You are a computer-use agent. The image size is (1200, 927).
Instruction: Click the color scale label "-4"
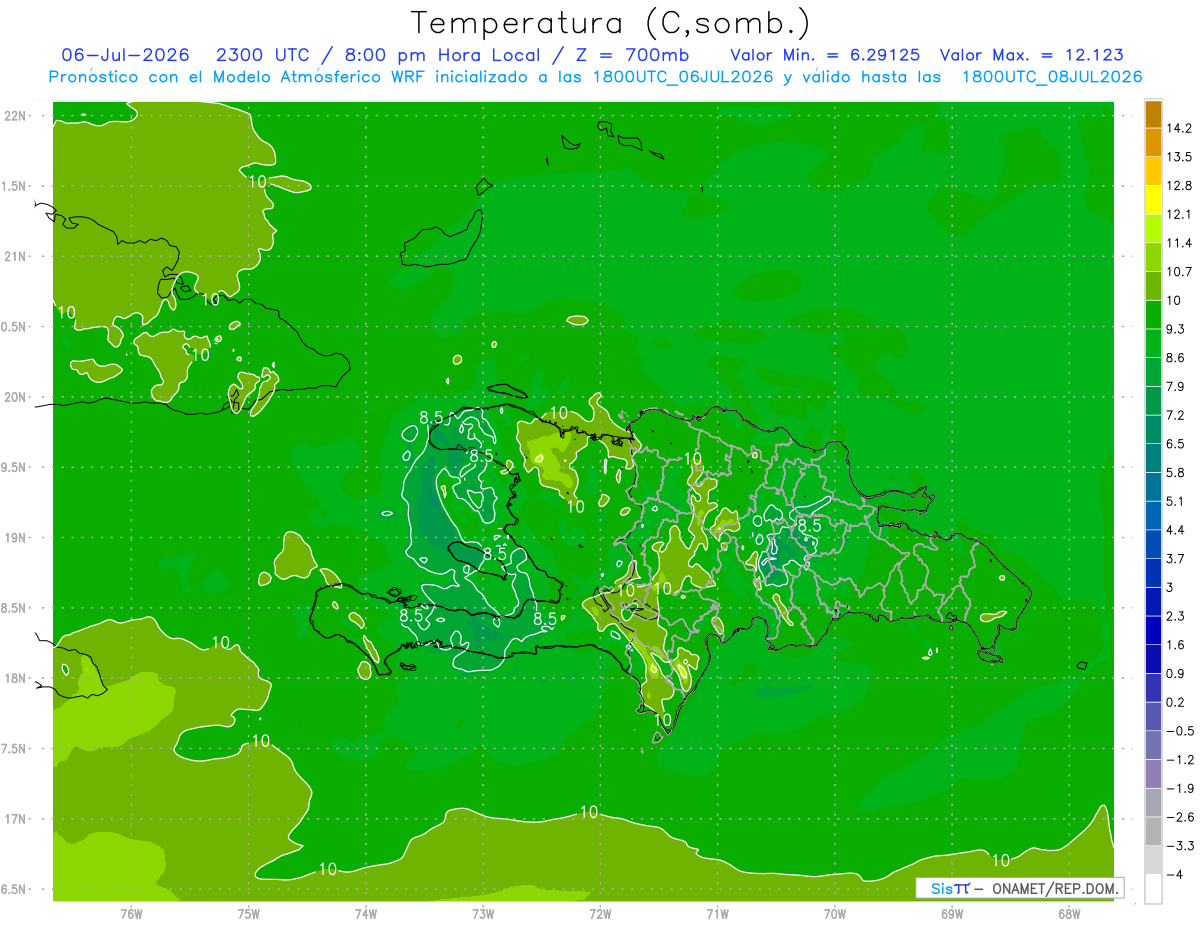(x=1176, y=875)
